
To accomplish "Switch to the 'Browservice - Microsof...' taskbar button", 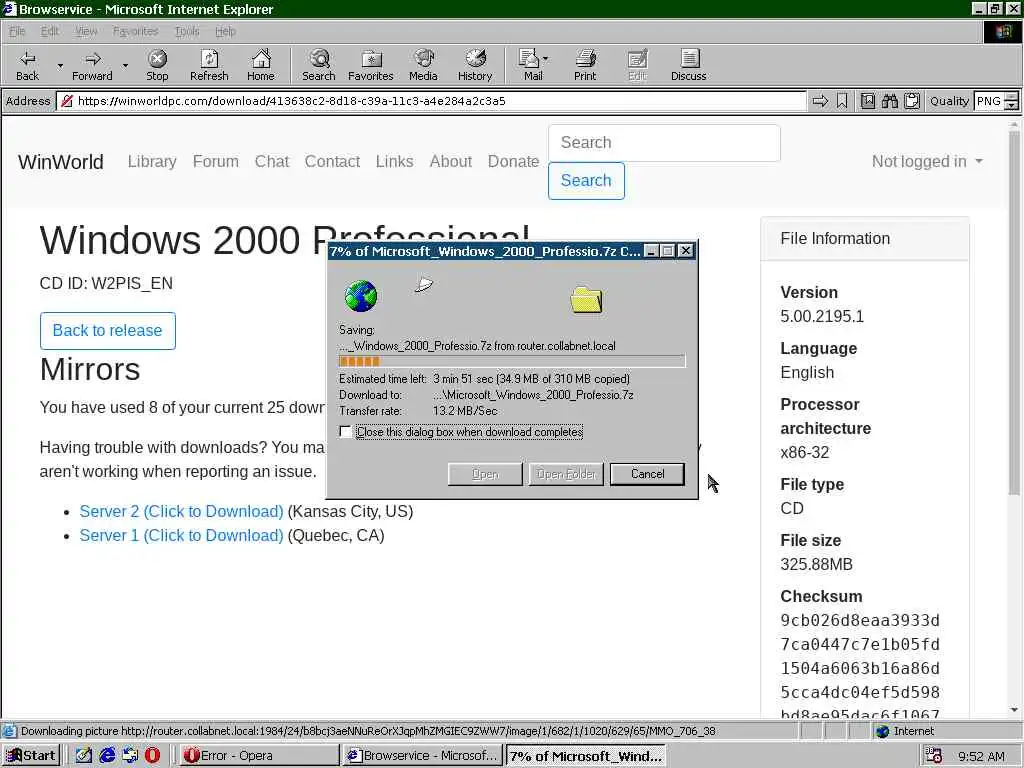I will (x=423, y=756).
